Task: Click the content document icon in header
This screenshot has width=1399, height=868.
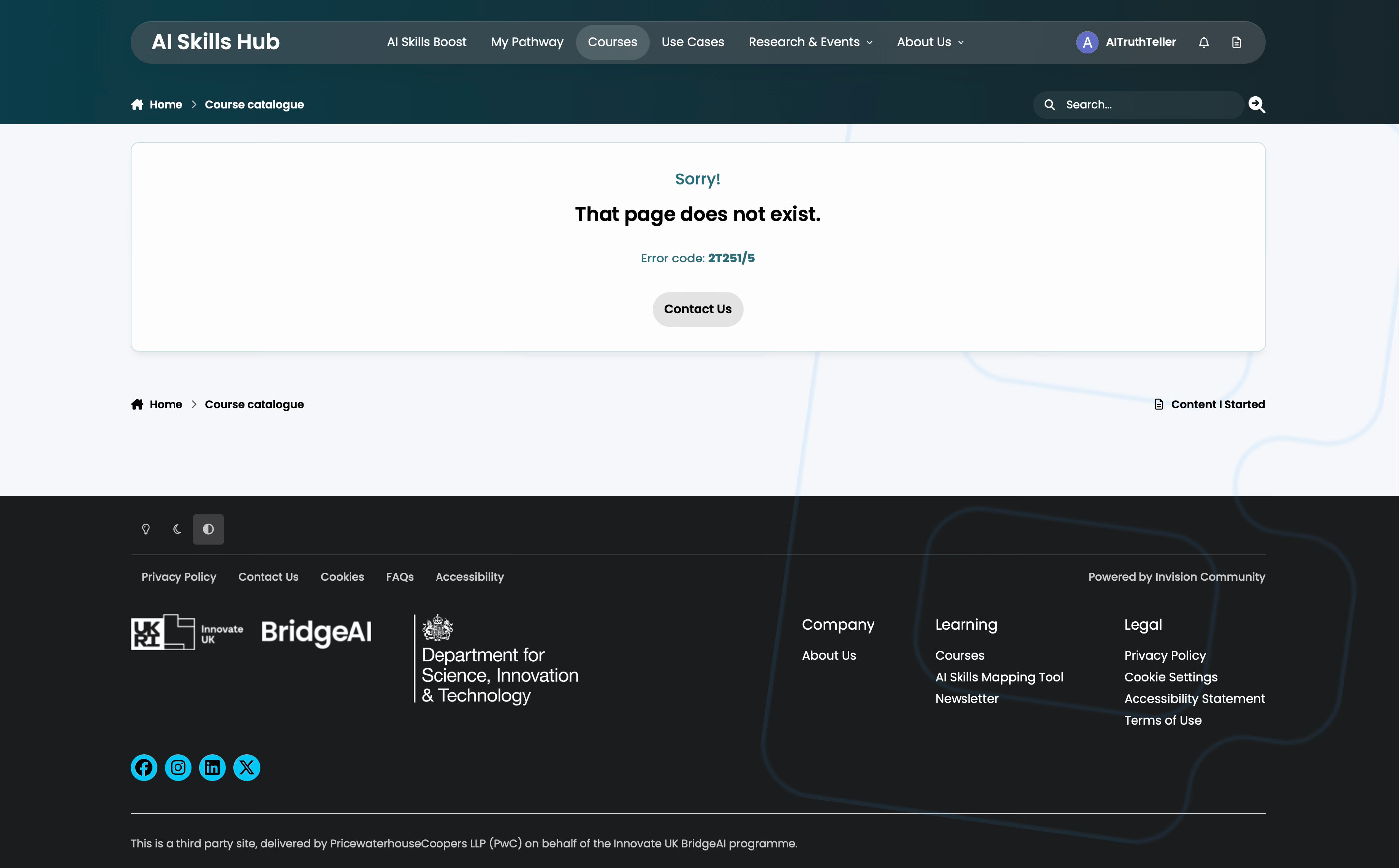Action: coord(1236,42)
